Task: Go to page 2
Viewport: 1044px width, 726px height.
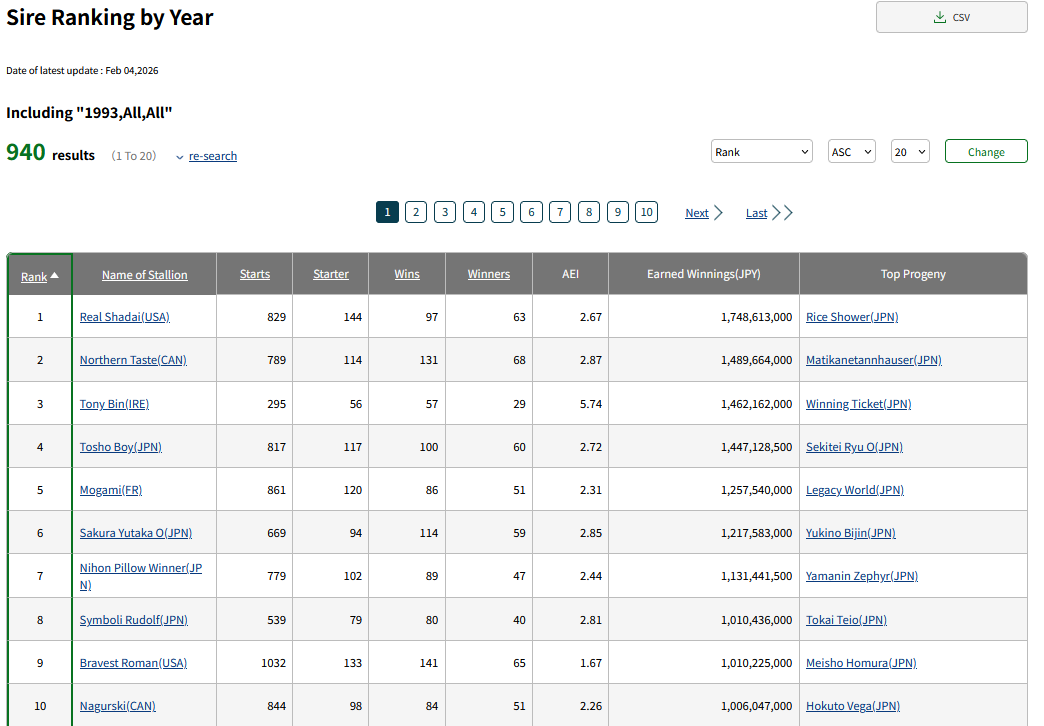Action: tap(416, 212)
